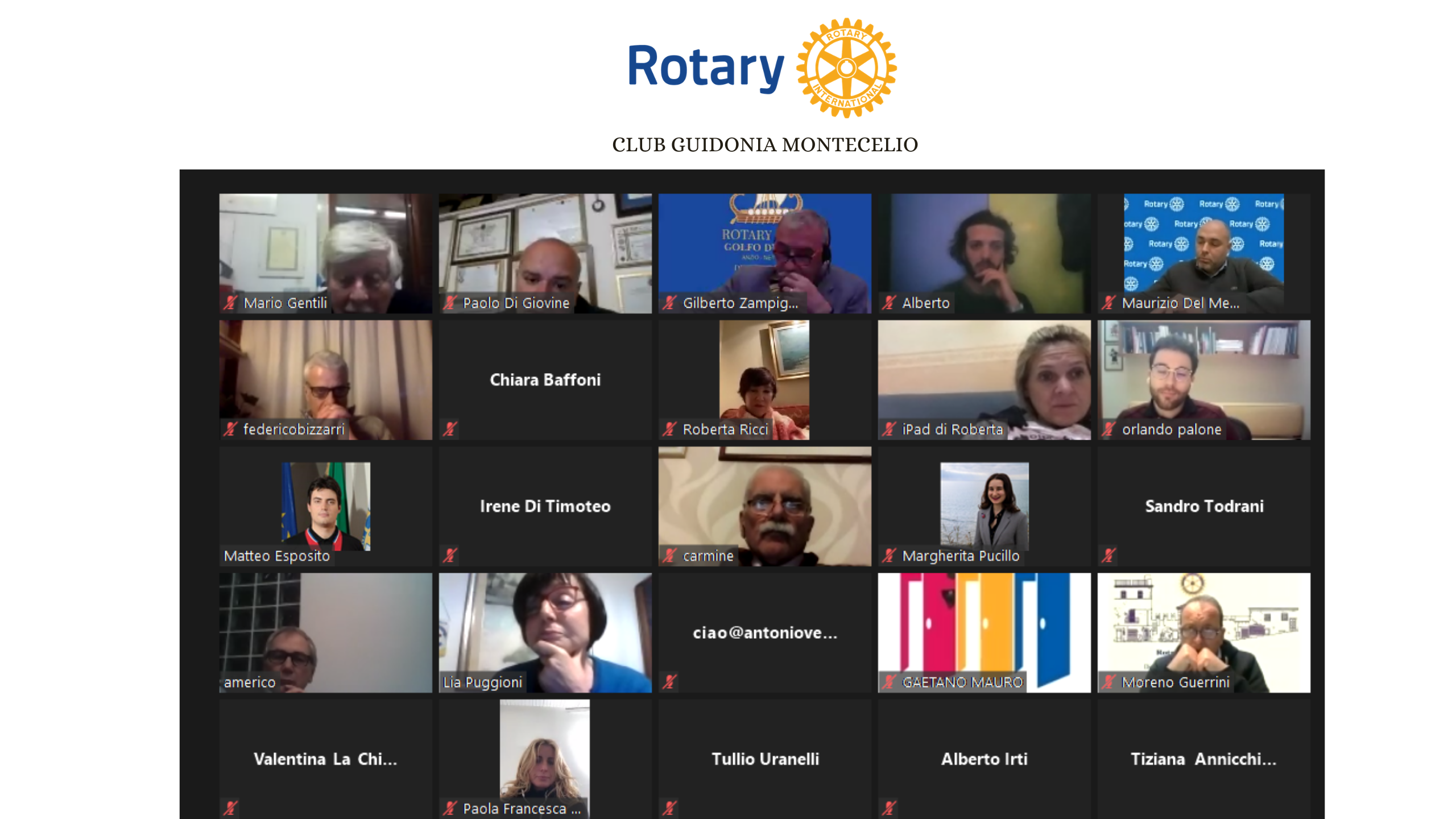
Task: Click muted mic icon beside iPad di Roberta
Action: (888, 429)
